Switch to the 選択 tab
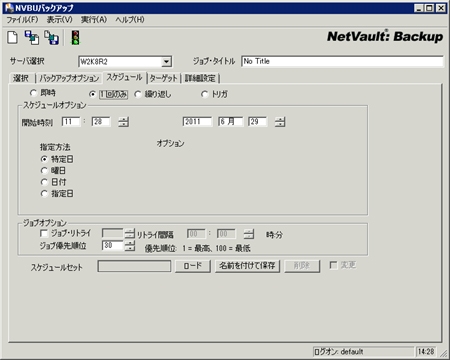This screenshot has height=360, width=450. 21,78
